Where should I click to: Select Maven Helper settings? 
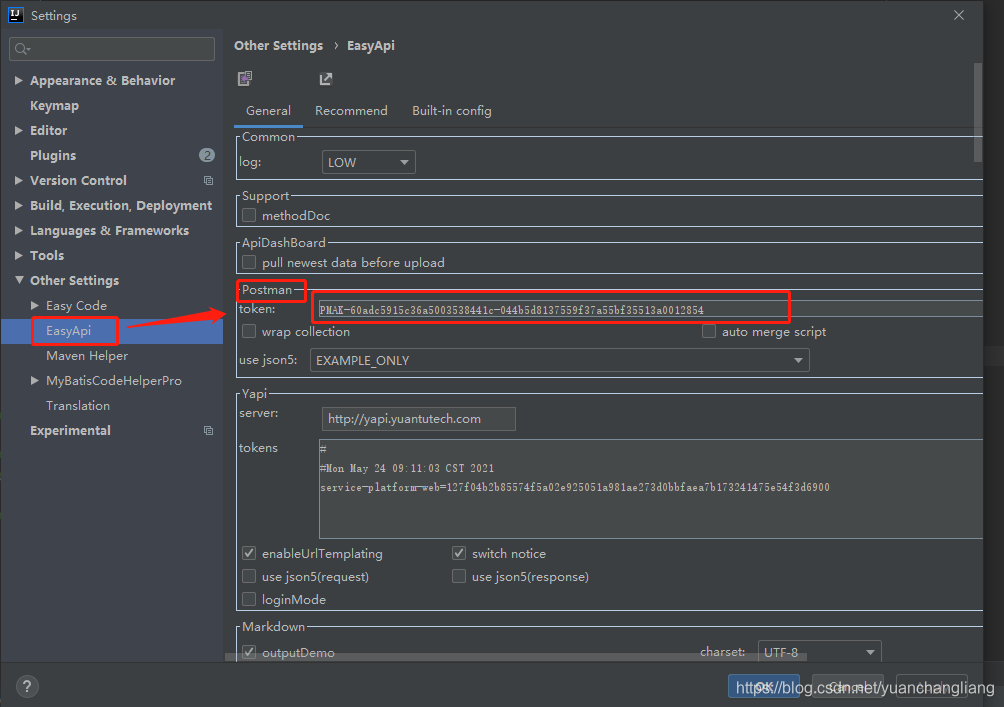[87, 355]
